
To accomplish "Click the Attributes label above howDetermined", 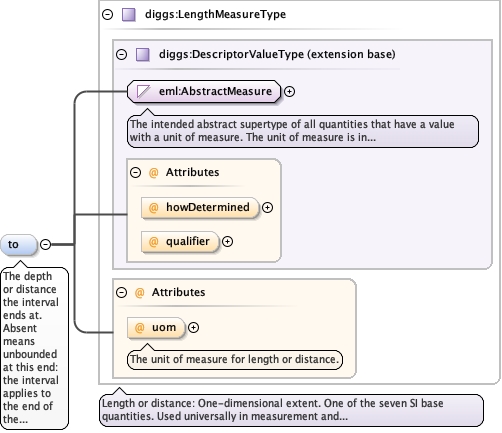I will point(193,172).
